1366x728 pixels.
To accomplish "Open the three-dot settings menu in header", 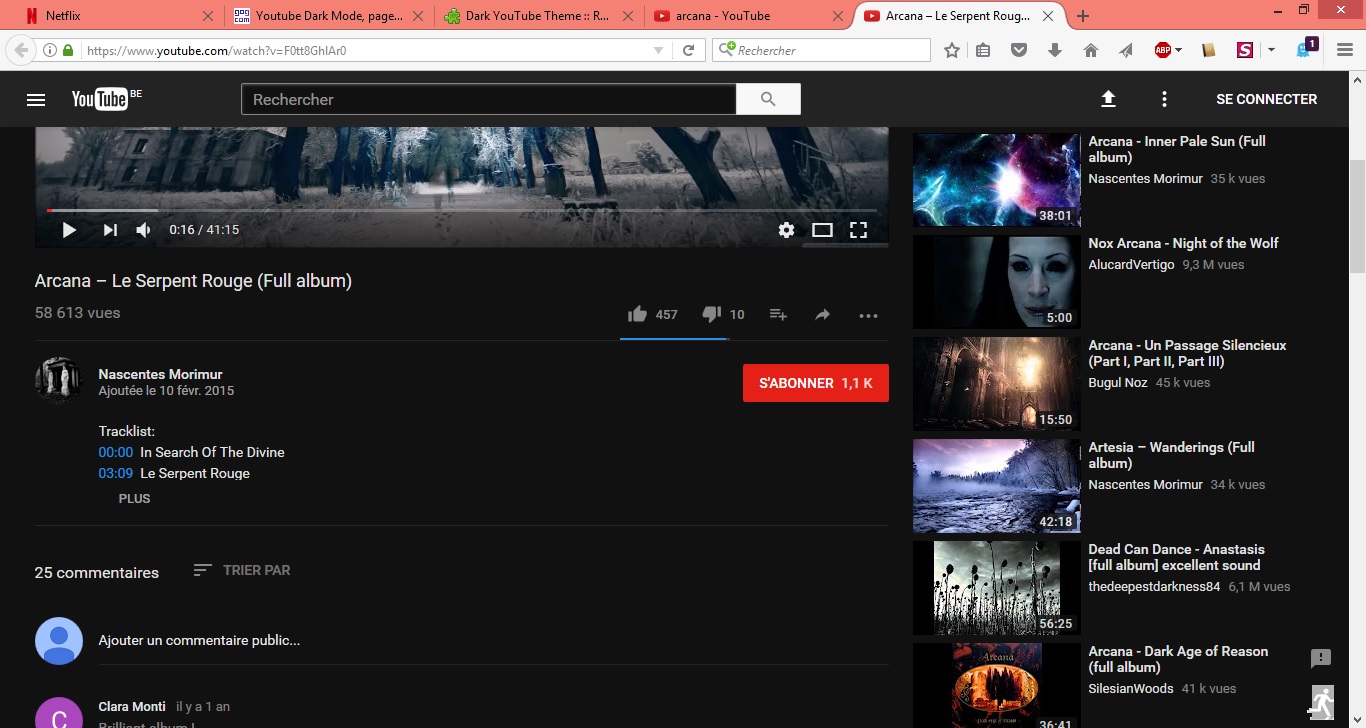I will pos(1164,99).
